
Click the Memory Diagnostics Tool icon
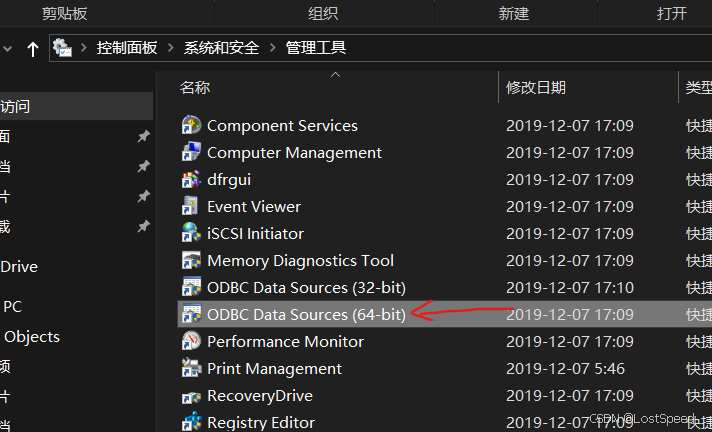click(191, 261)
